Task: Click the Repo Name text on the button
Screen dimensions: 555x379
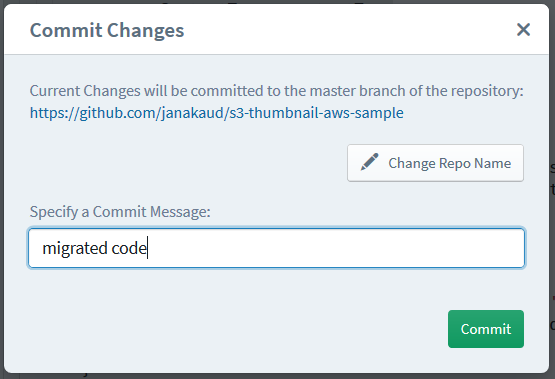Action: pos(475,163)
